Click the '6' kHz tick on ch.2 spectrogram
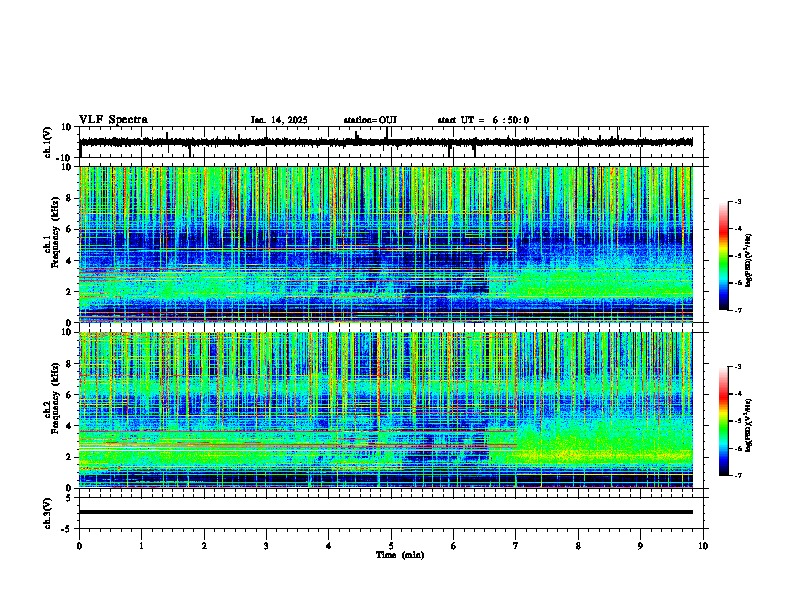The image size is (792, 612). click(70, 395)
